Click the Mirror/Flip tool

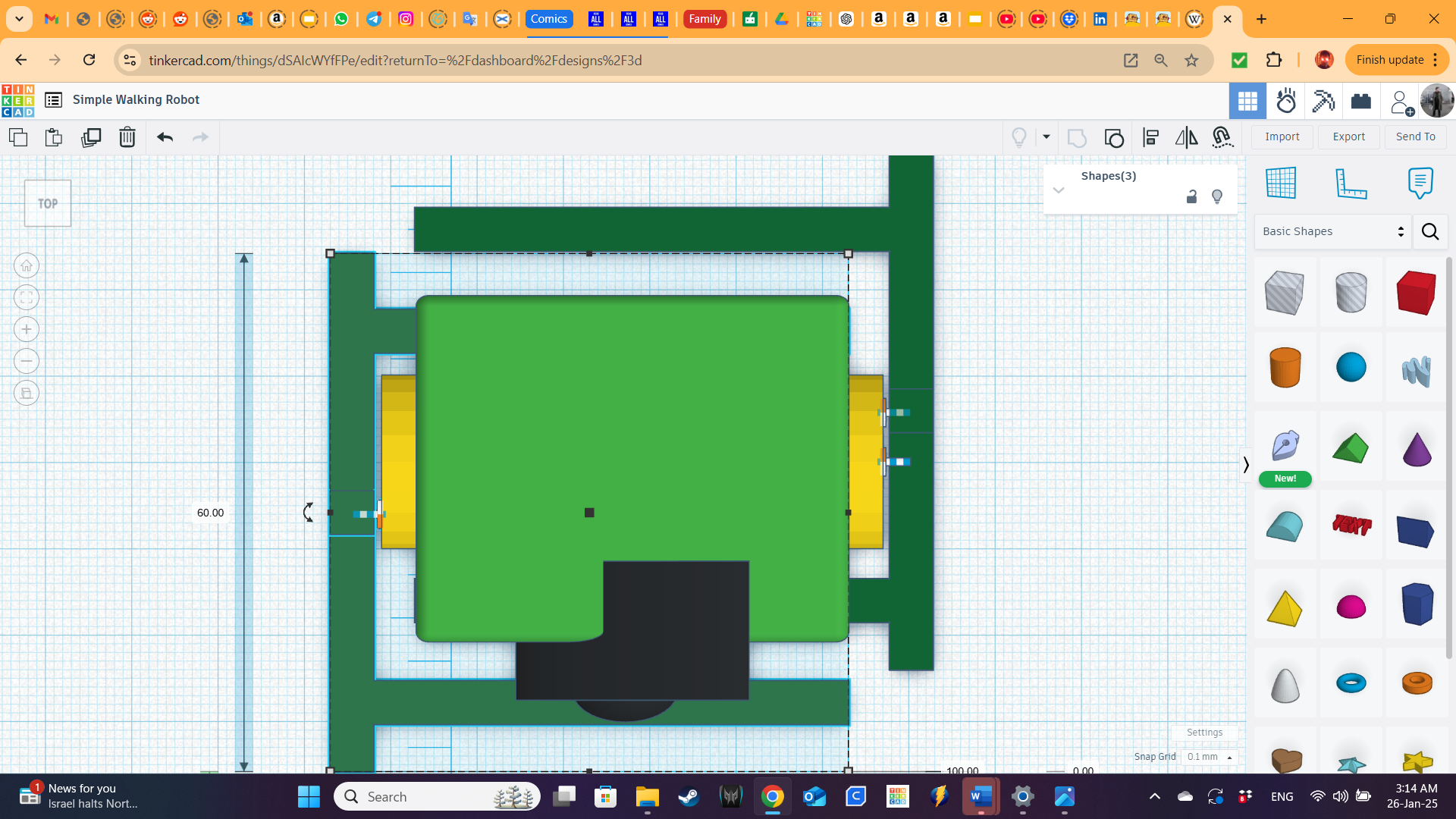[1185, 137]
